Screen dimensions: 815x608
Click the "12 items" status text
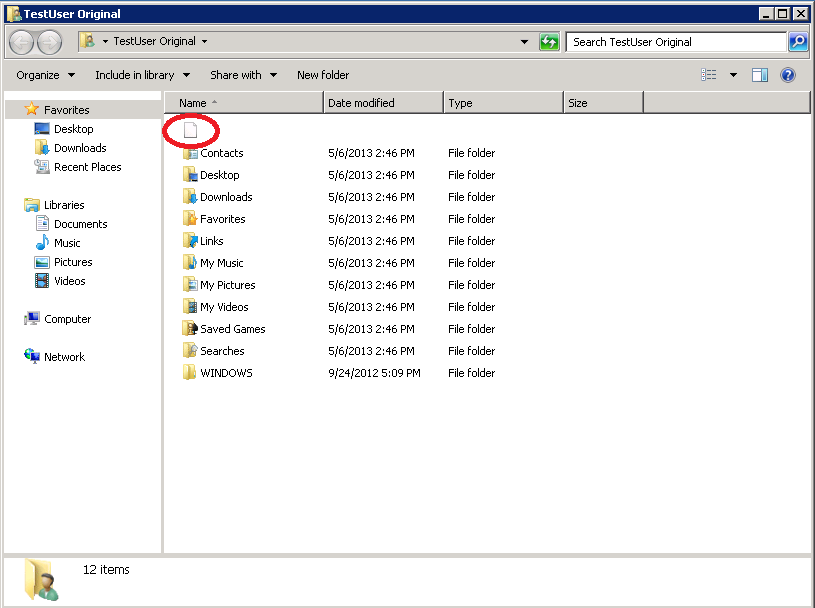pyautogui.click(x=106, y=570)
